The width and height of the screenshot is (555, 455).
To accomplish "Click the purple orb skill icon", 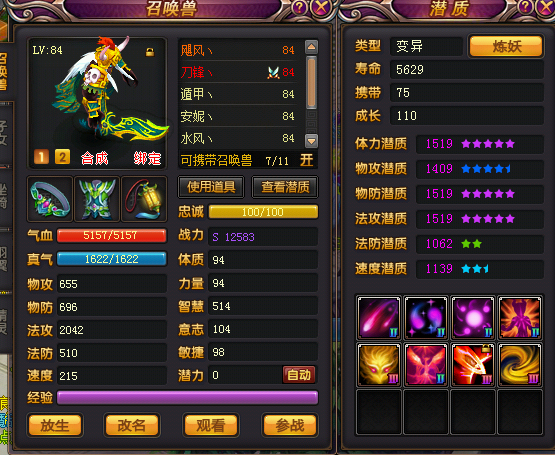I will click(473, 318).
